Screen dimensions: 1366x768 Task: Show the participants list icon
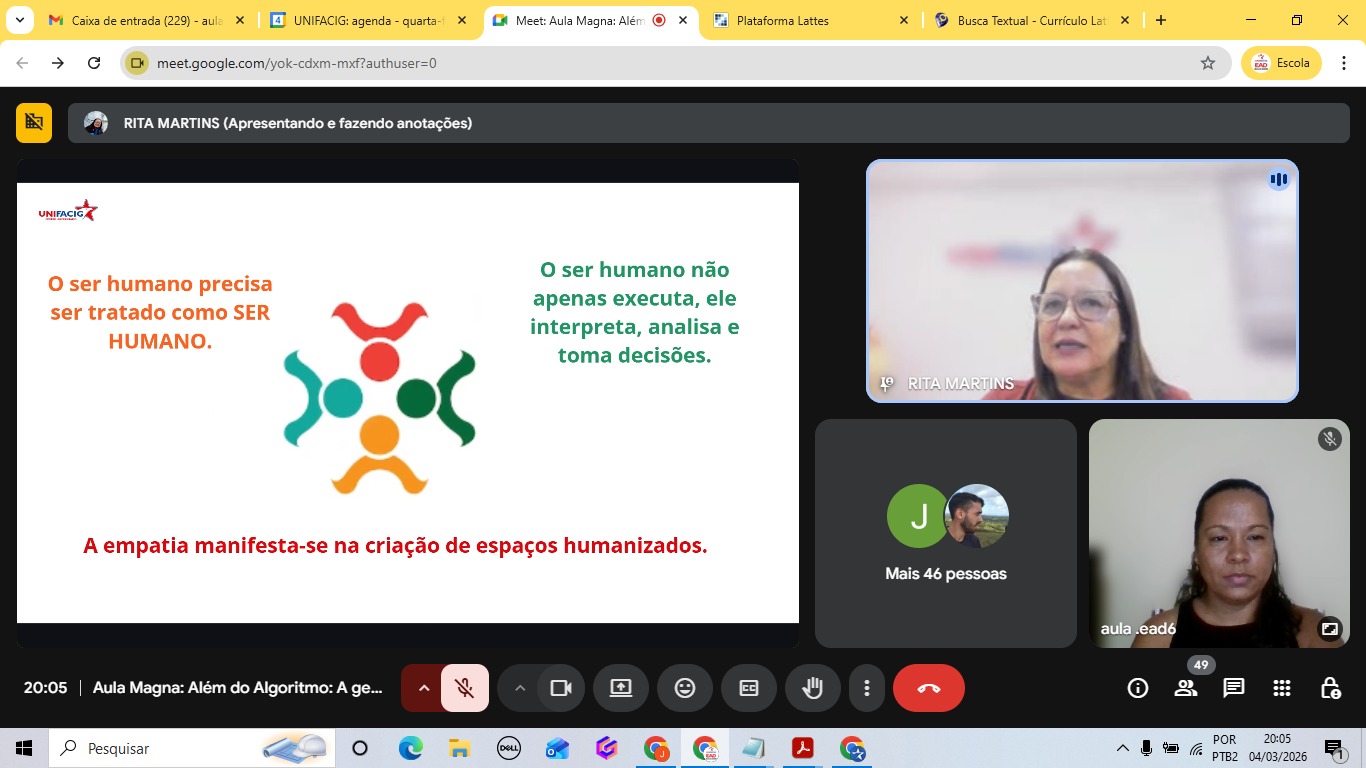[x=1186, y=688]
